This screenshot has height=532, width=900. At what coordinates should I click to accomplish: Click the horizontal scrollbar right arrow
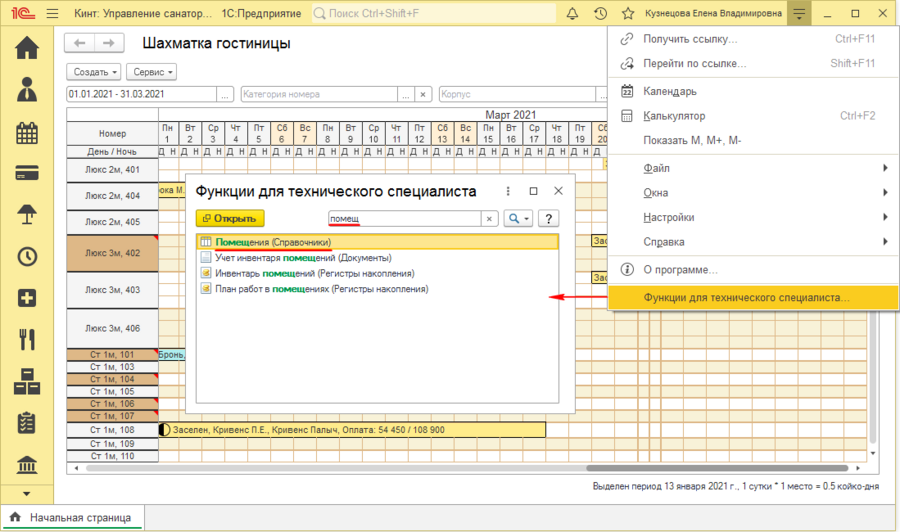coord(858,468)
